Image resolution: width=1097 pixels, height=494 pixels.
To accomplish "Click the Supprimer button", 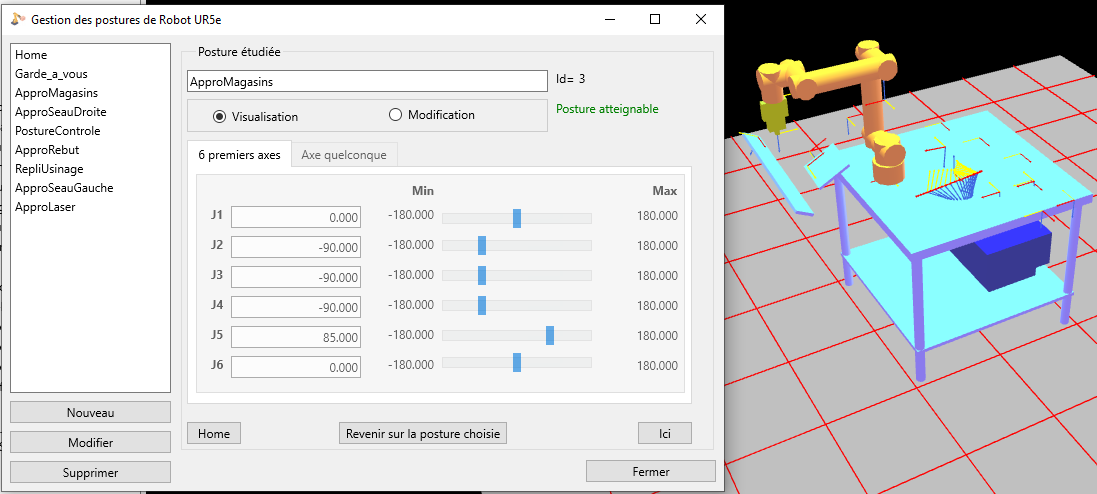I will [x=90, y=473].
